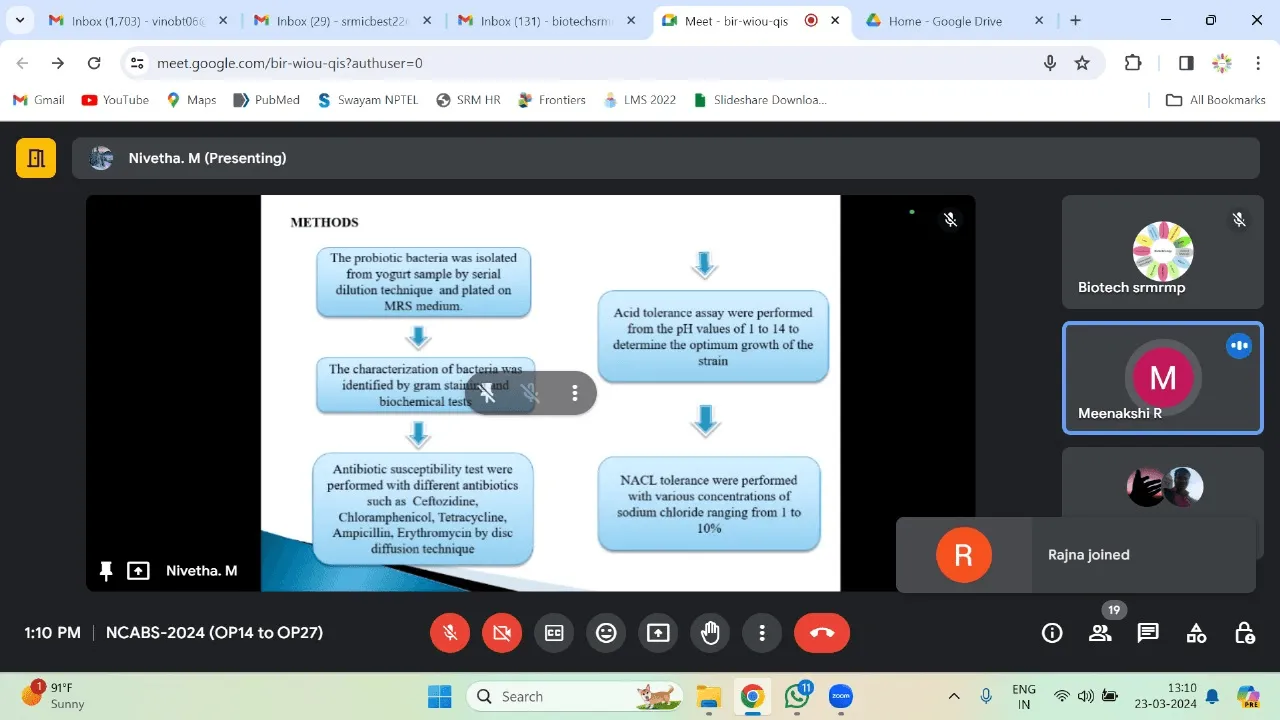Screen dimensions: 1280x720
Task: Switch to Inbox (131) Gmail tab
Action: 546,21
